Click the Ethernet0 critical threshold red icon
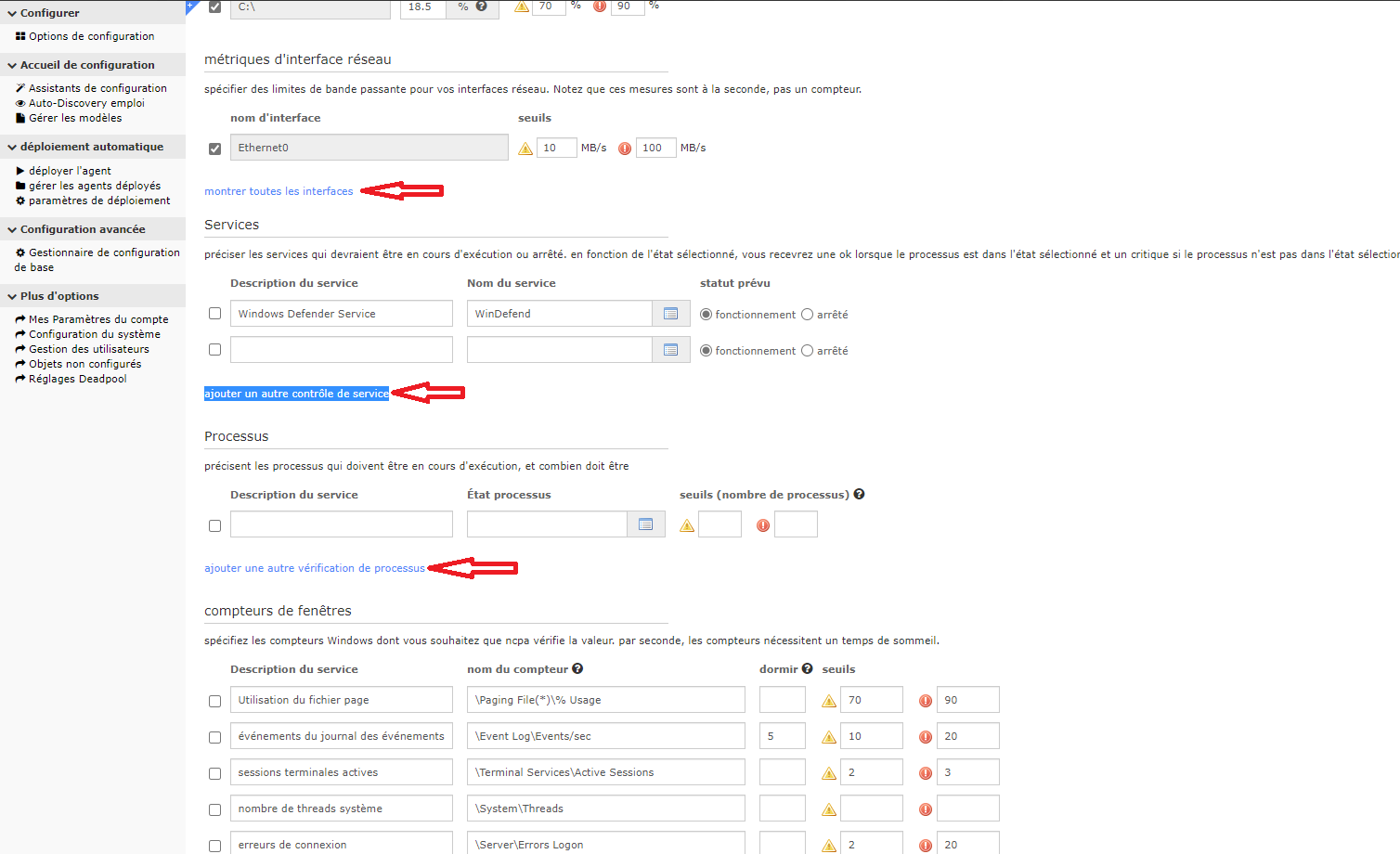1400x854 pixels. pyautogui.click(x=625, y=149)
